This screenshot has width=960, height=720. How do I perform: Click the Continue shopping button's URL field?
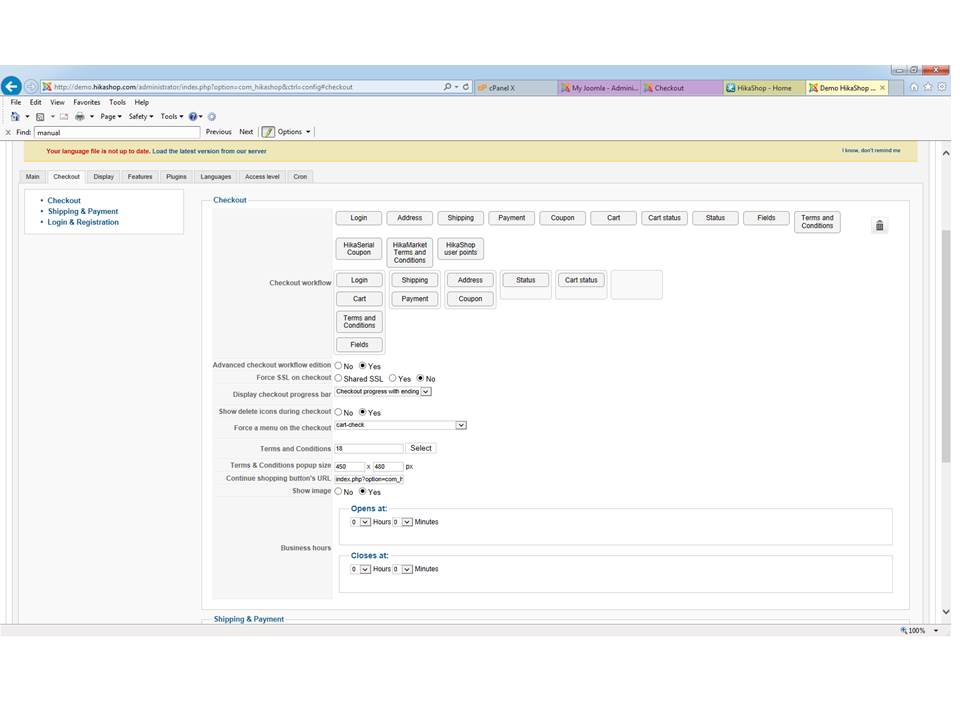368,479
